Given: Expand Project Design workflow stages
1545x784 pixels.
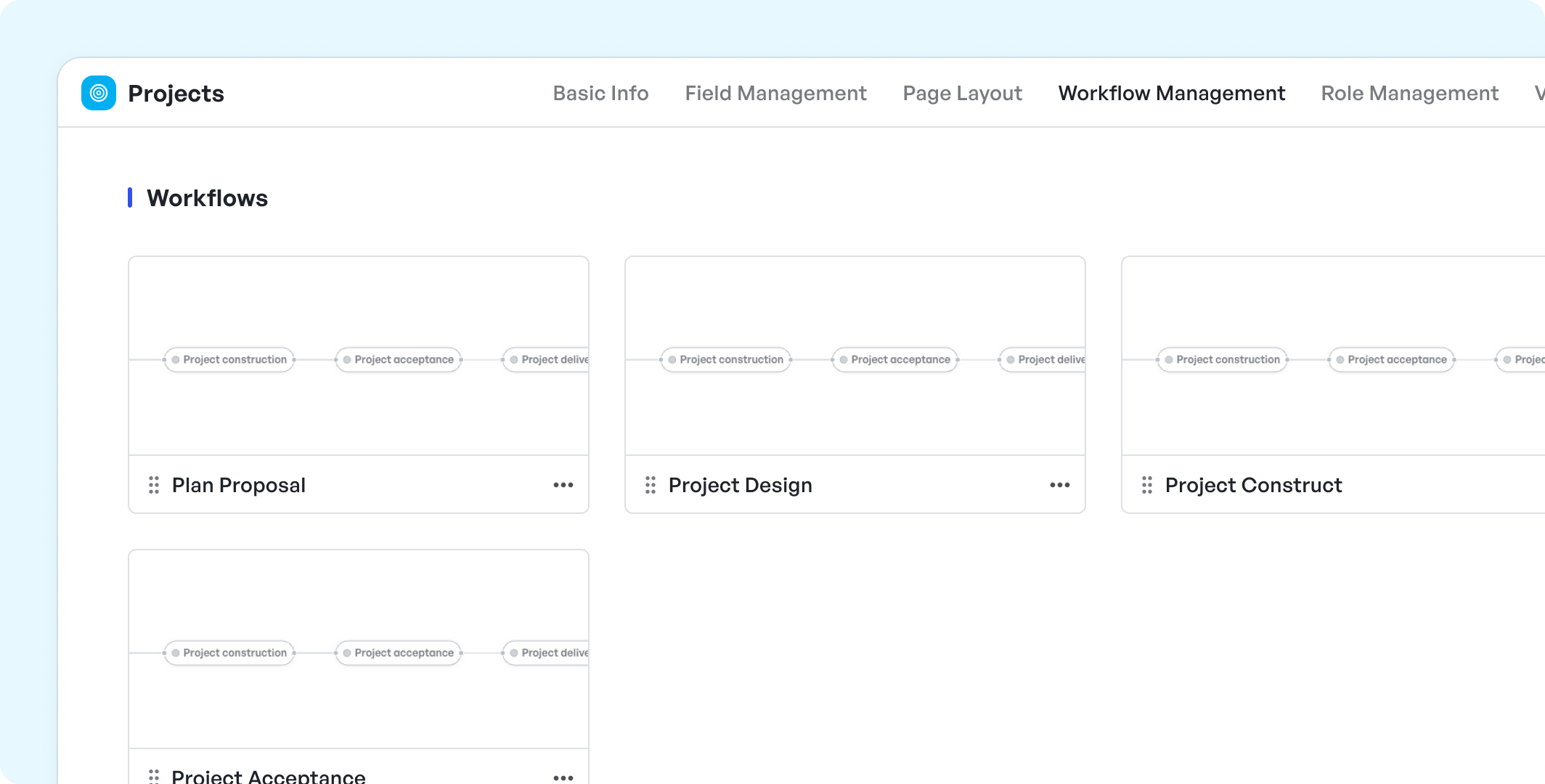Looking at the screenshot, I should 1060,485.
